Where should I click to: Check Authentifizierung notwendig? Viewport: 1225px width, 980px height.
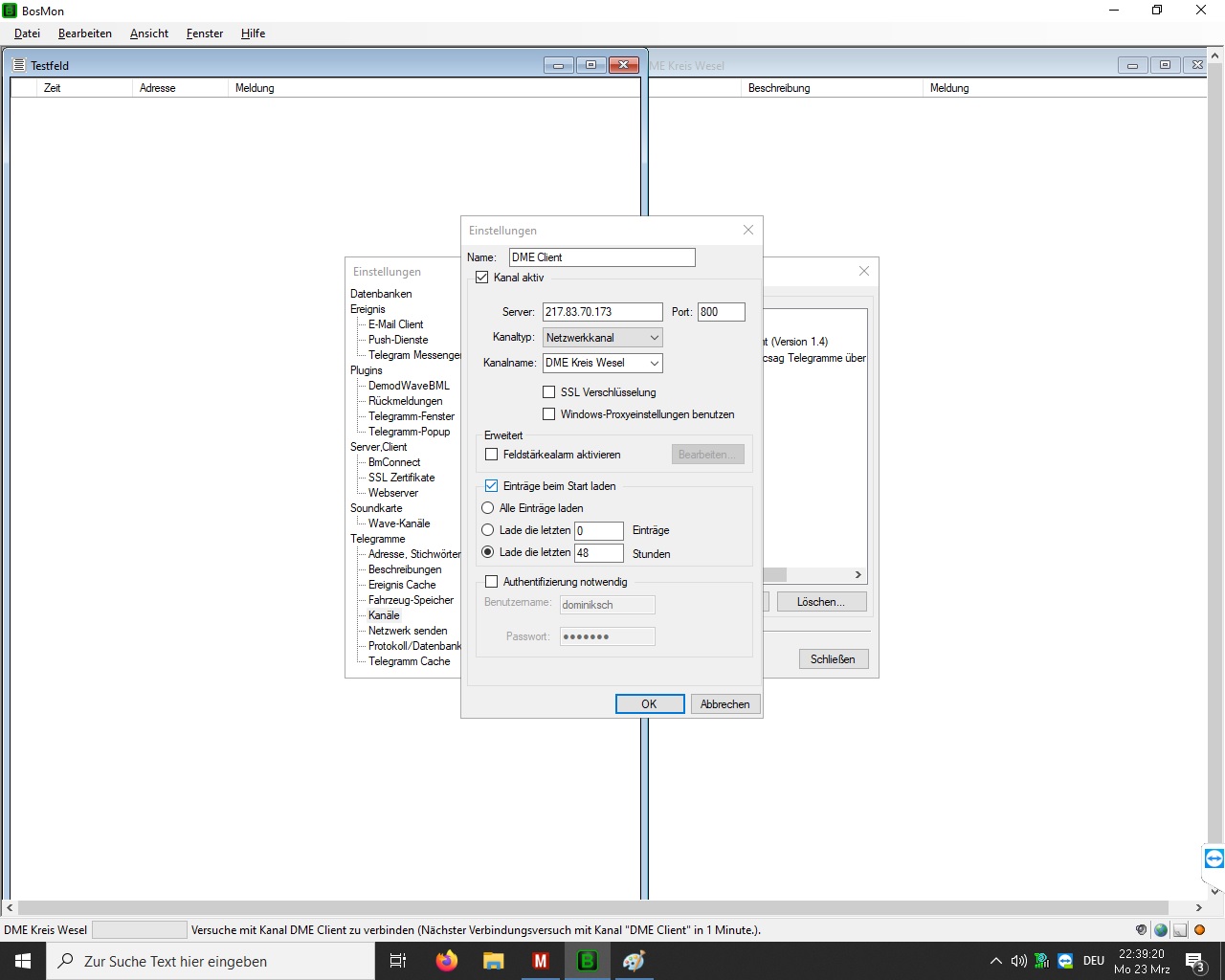click(x=491, y=582)
